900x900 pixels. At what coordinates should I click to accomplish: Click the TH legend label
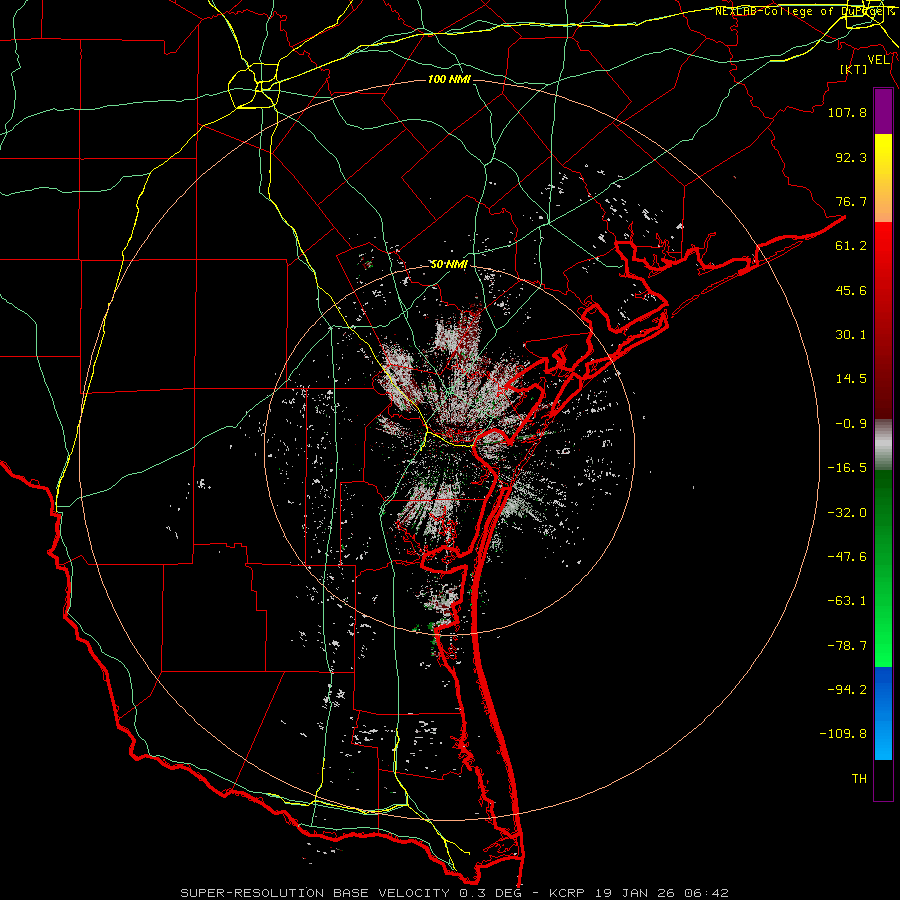click(859, 779)
